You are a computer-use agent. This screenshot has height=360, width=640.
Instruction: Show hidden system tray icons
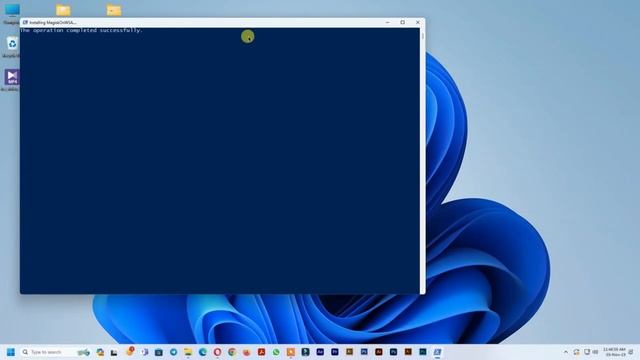point(566,352)
